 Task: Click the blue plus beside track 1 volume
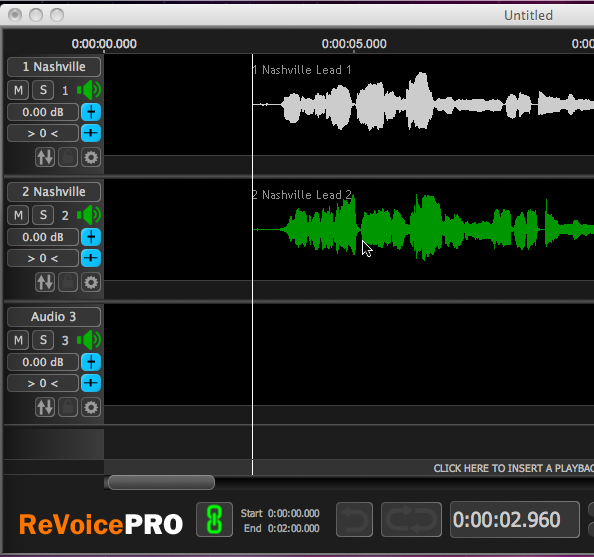pyautogui.click(x=91, y=112)
